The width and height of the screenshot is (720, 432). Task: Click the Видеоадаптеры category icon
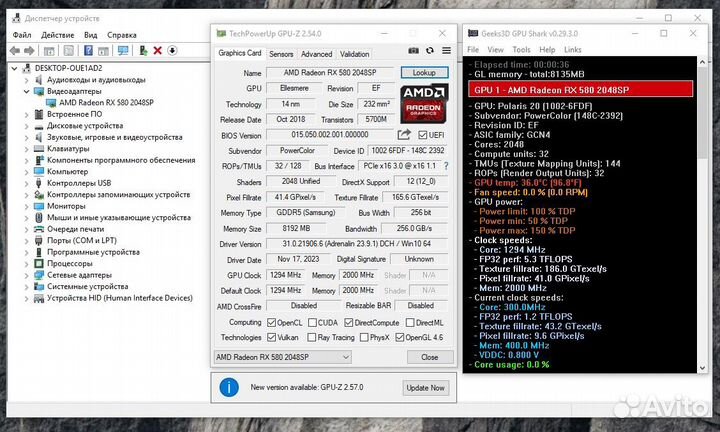[x=39, y=91]
